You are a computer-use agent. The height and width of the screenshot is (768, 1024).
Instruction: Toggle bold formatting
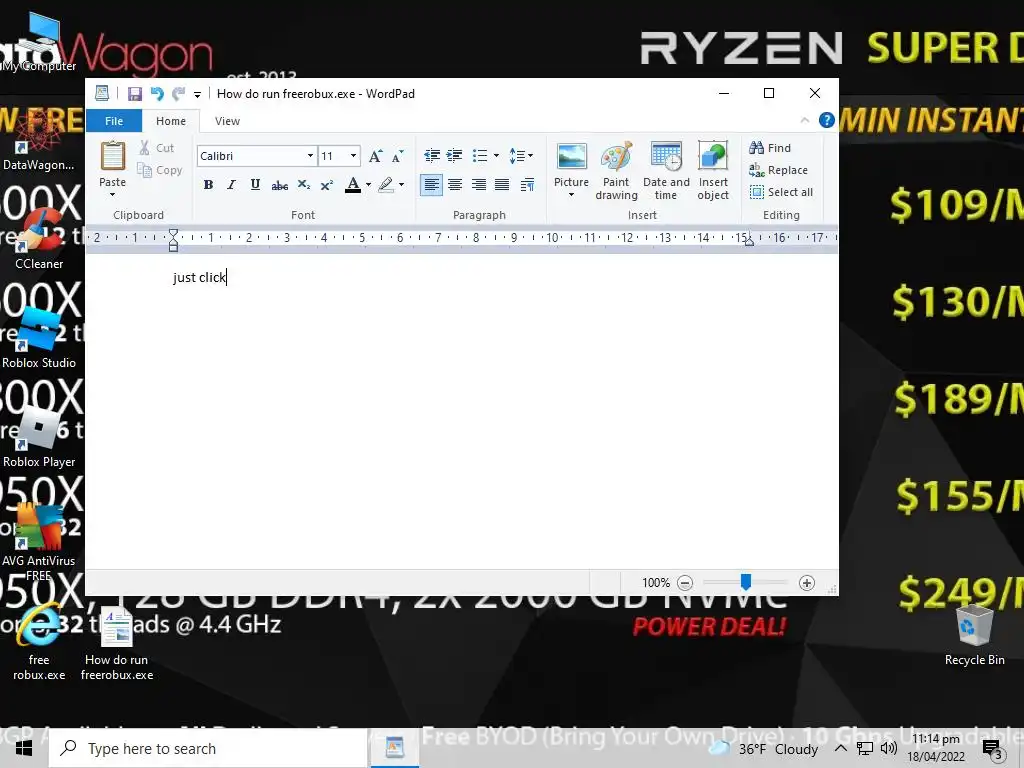click(208, 185)
